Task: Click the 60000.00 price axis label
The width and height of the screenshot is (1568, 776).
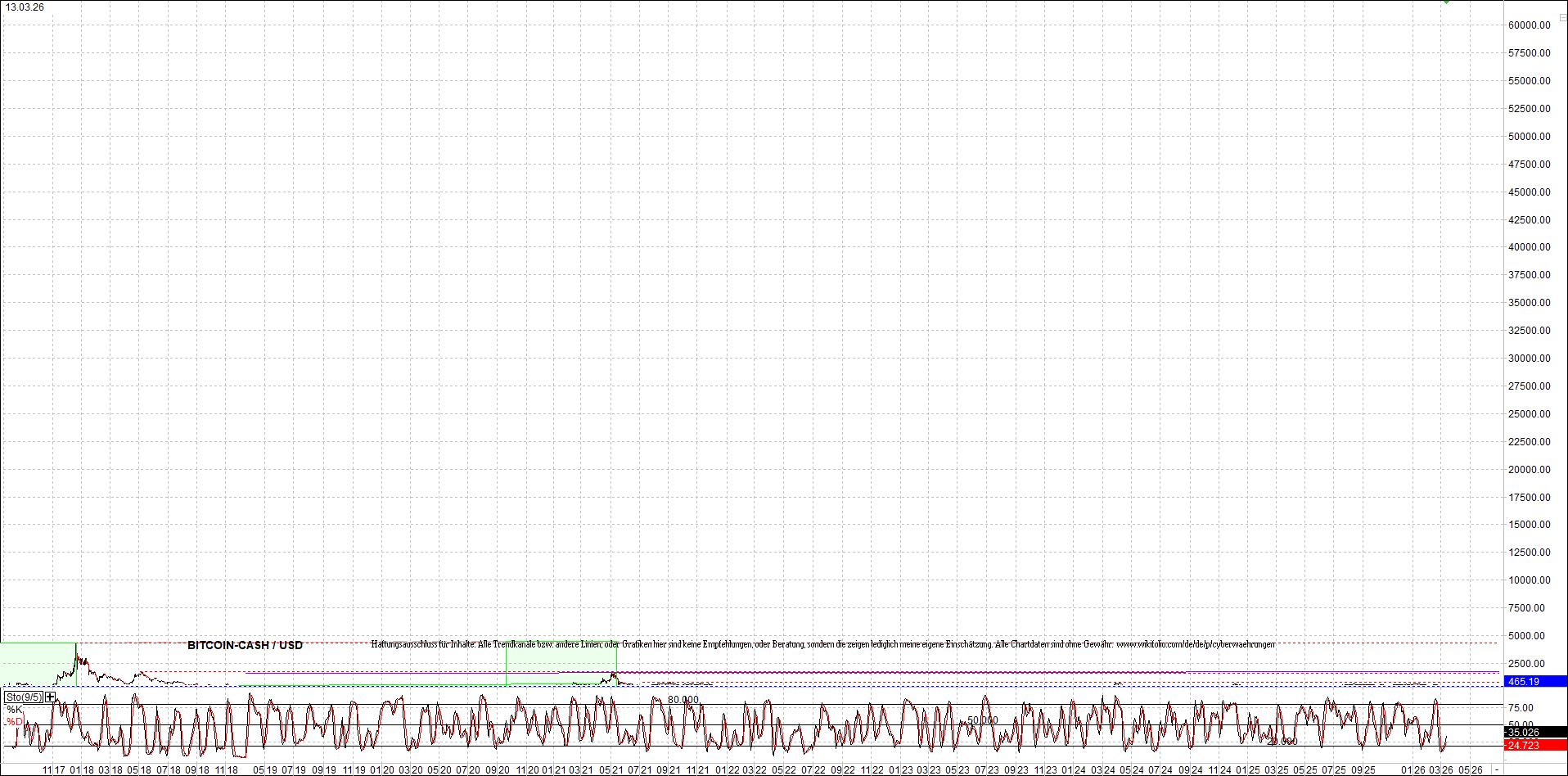Action: tap(1529, 25)
